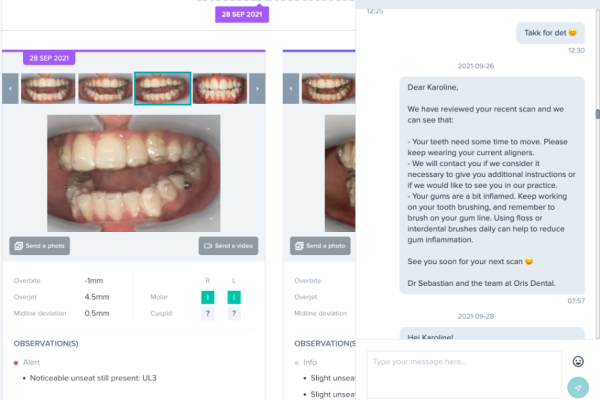
Task: Click previous arrow in first scan carousel
Action: 10,88
